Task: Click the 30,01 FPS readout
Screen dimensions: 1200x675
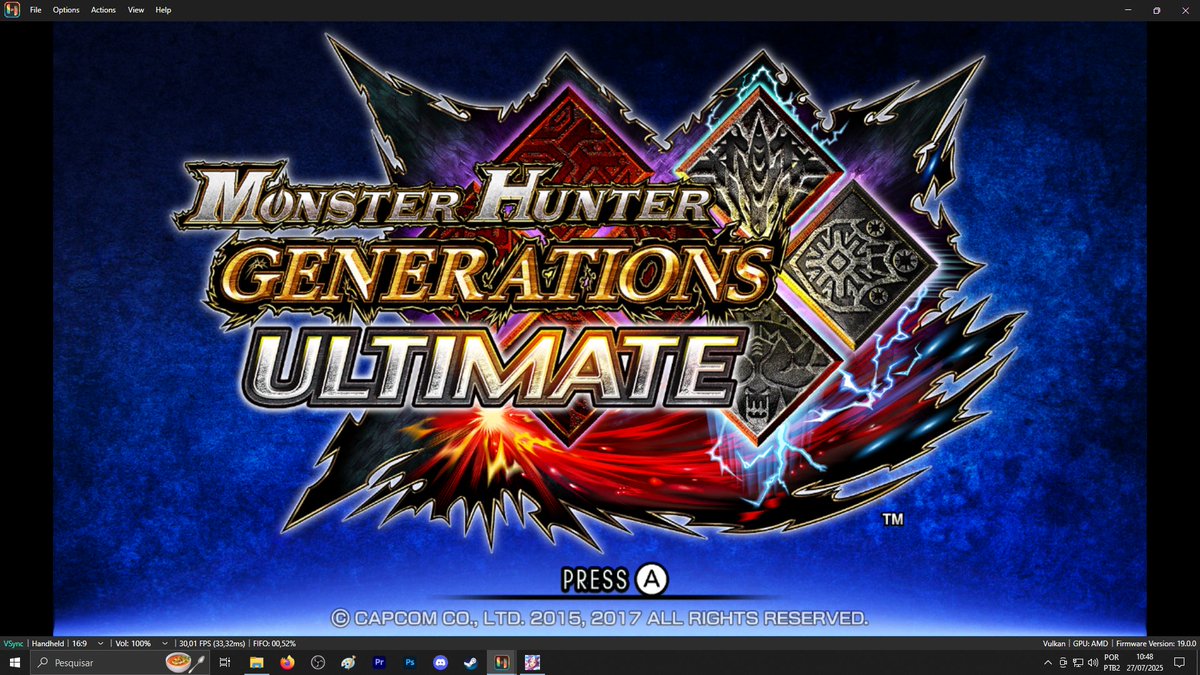Action: 211,643
